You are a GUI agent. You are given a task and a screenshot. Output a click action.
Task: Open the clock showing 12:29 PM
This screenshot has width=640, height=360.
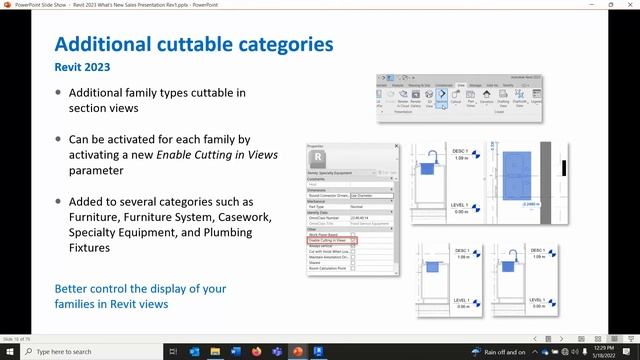point(604,351)
